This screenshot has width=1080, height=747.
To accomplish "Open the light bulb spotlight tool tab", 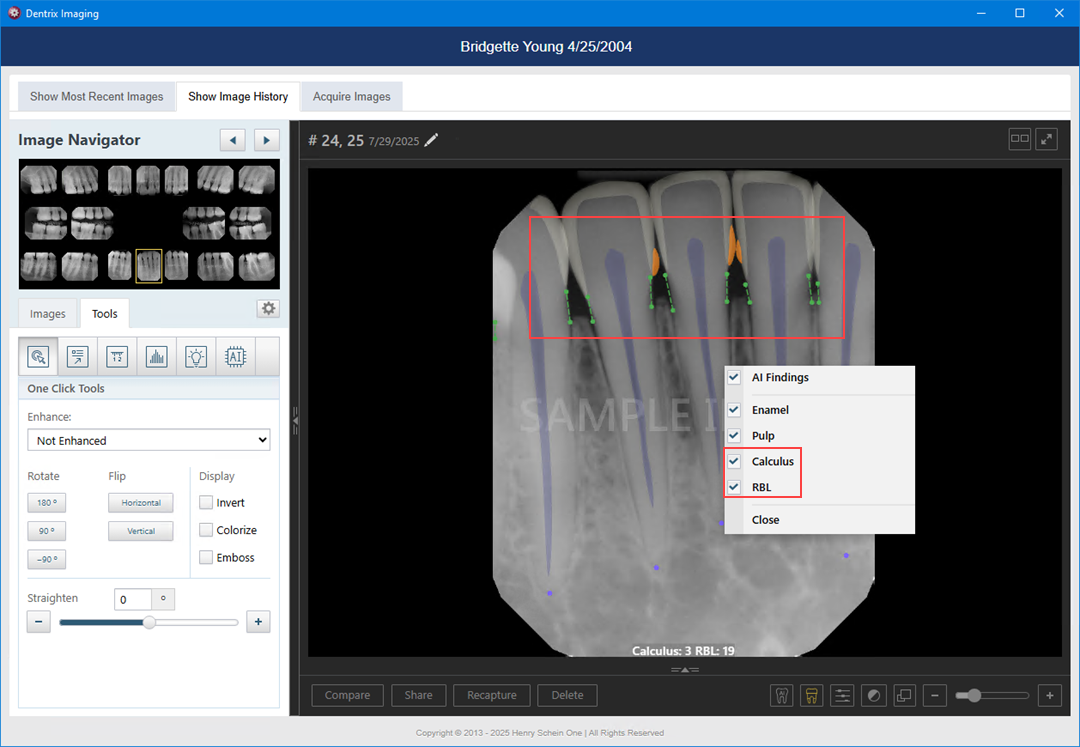I will tap(196, 357).
